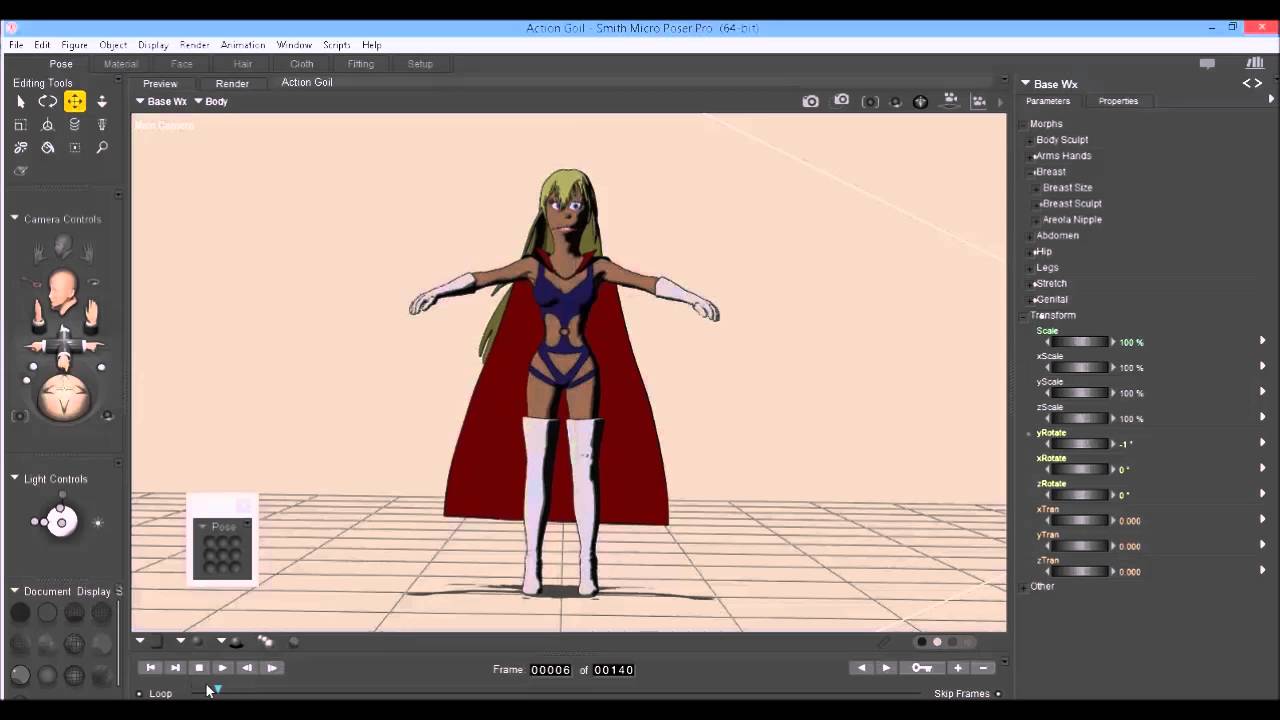Click the camera trackball sphere

64,396
